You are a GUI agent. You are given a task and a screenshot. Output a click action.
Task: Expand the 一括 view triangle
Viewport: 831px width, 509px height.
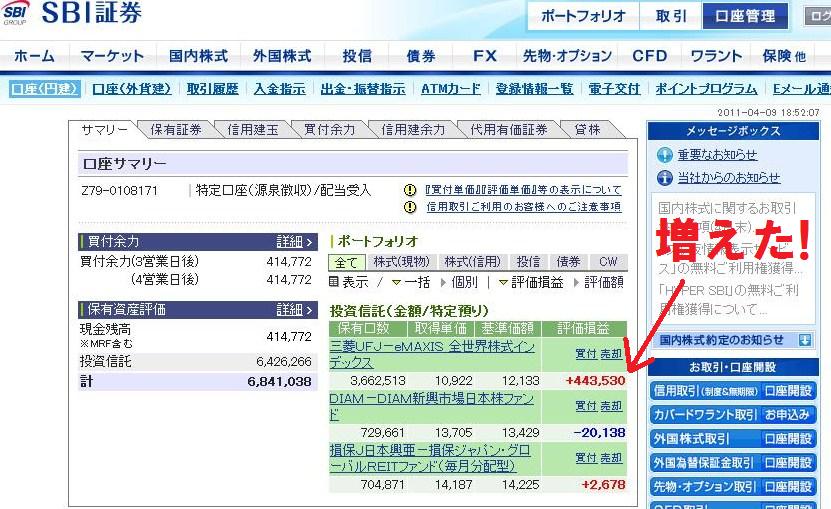click(396, 283)
